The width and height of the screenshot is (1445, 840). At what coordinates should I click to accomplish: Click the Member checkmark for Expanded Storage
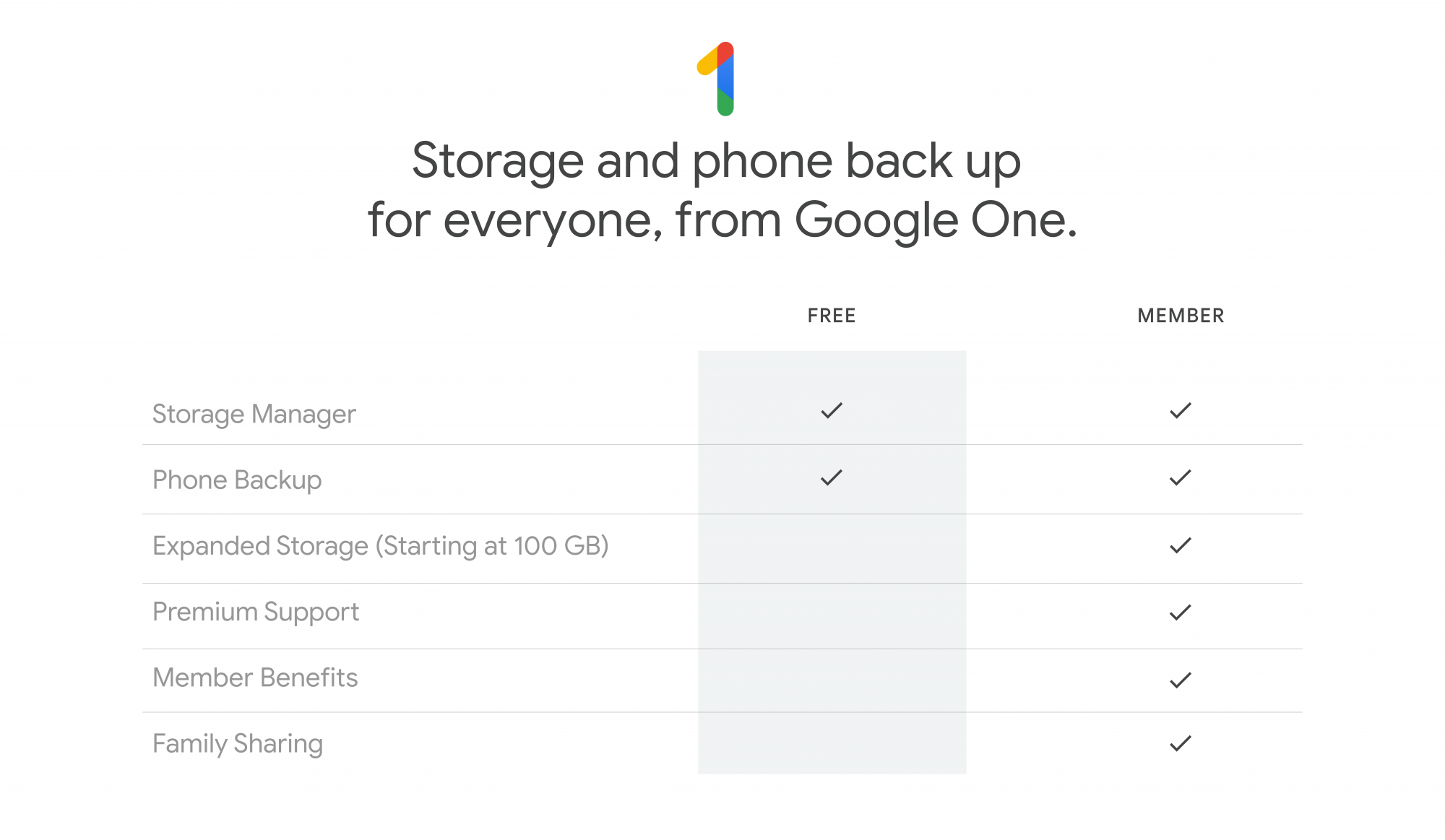tap(1180, 545)
